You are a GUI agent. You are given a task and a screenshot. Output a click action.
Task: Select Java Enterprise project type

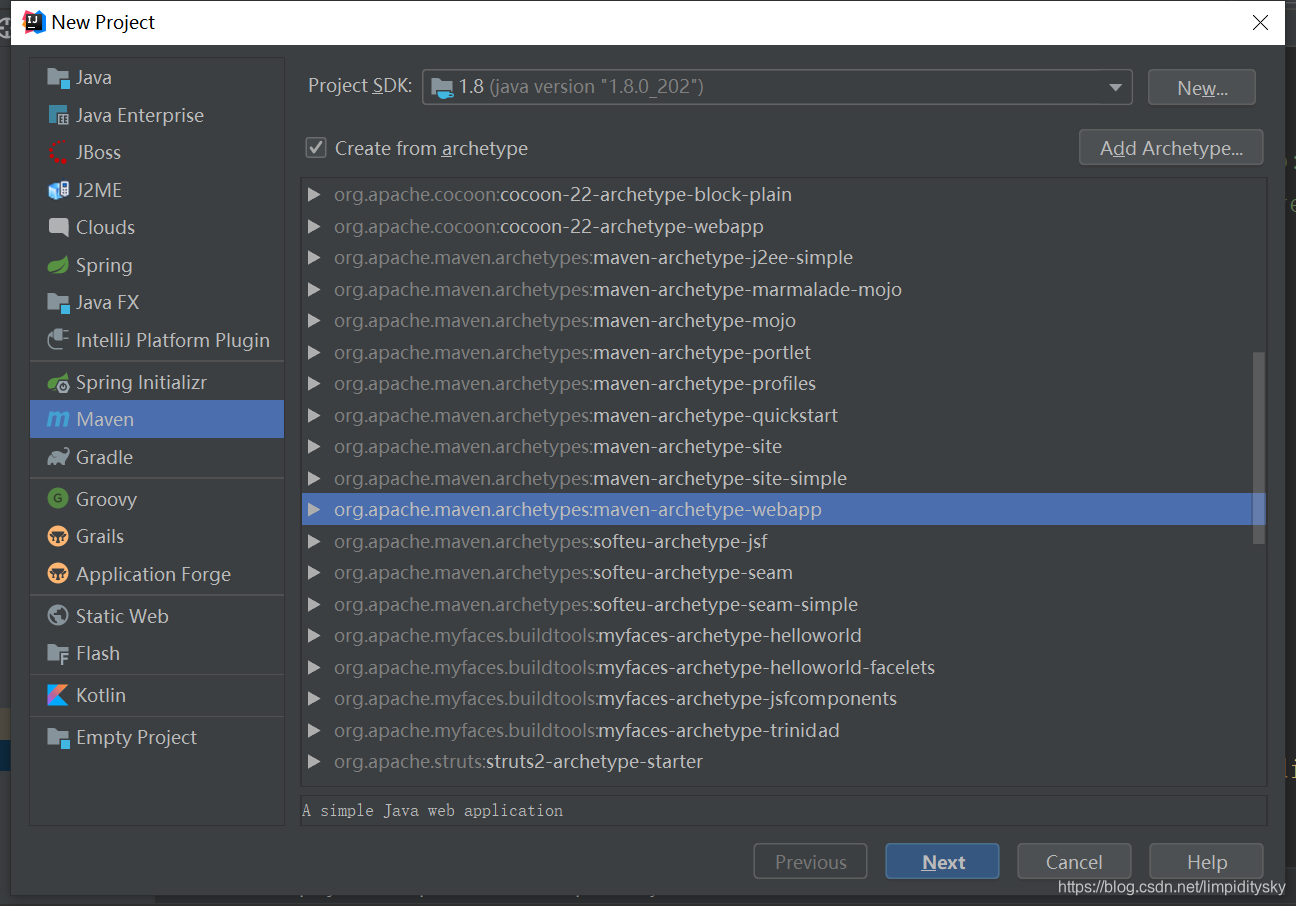[157, 115]
